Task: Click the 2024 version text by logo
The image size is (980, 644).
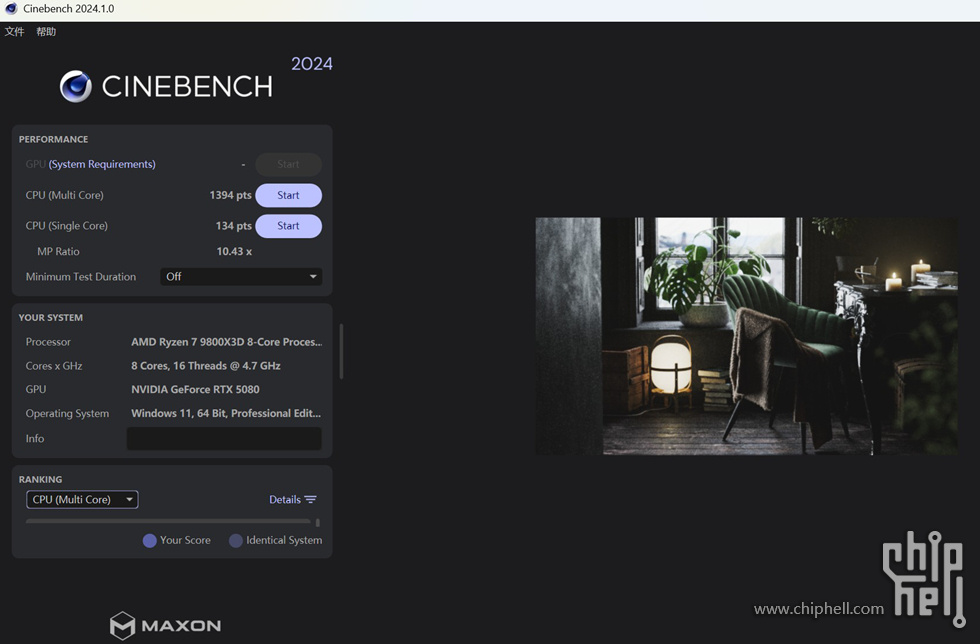Action: (x=312, y=64)
